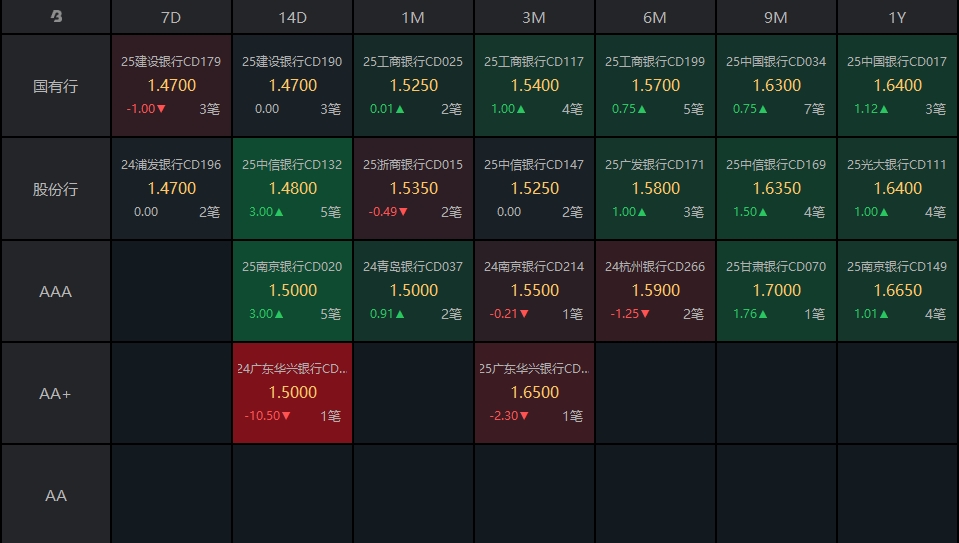Open the 24青岛银行CD037 cell
959x543 pixels.
pyautogui.click(x=413, y=290)
